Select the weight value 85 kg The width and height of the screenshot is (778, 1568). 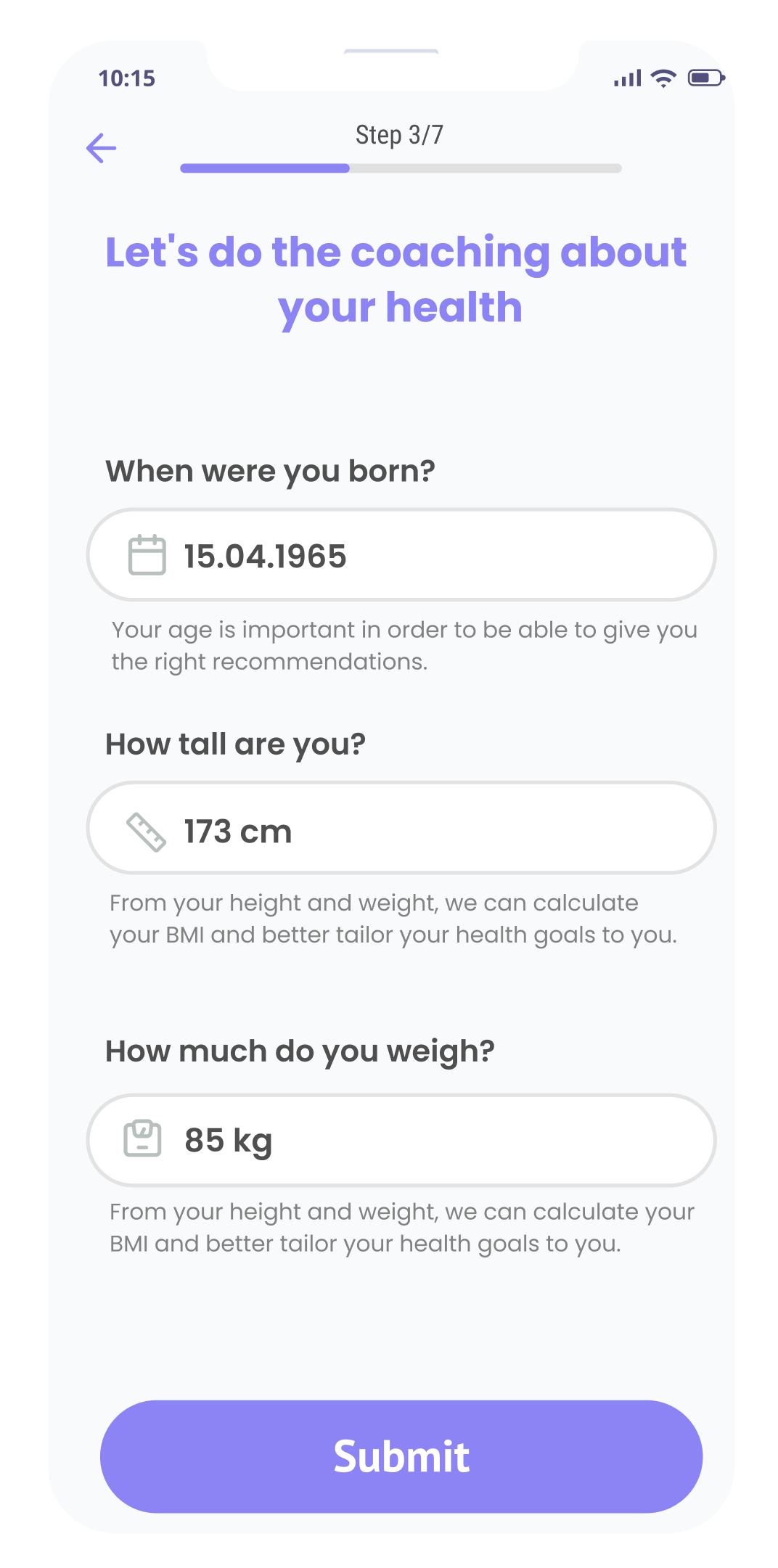228,1141
